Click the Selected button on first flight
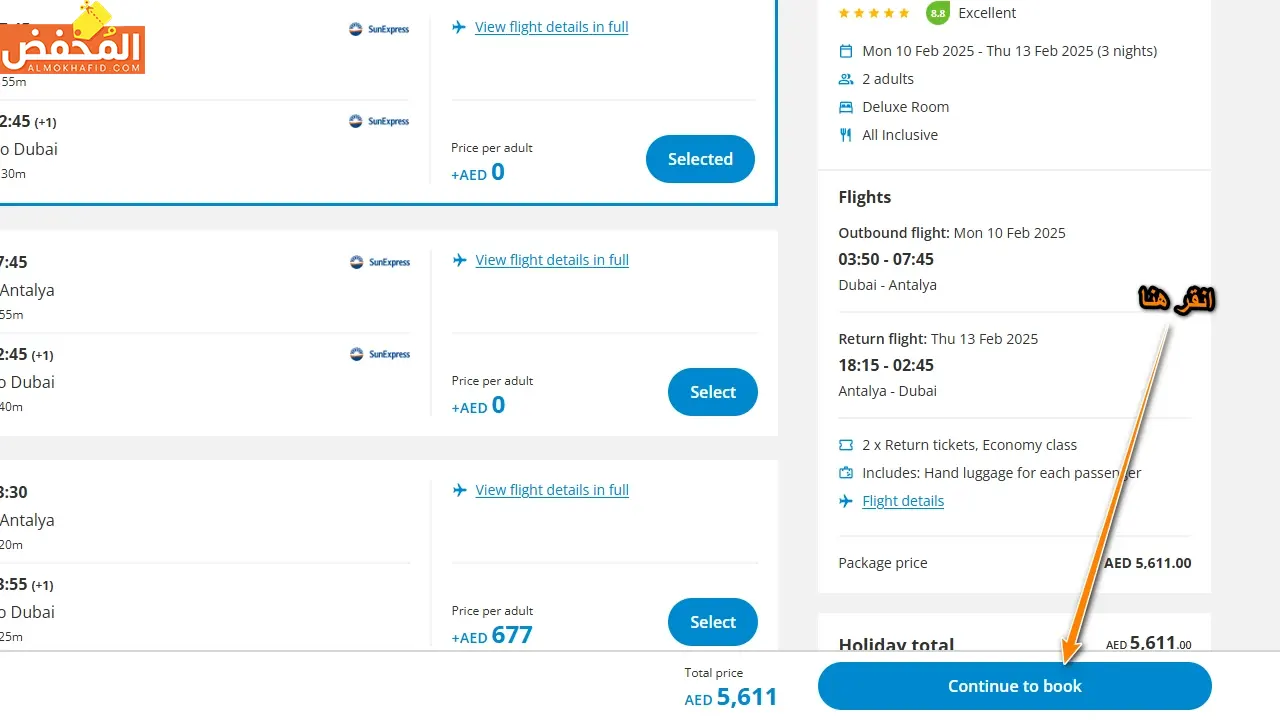Screen dimensions: 1280x720 point(700,159)
